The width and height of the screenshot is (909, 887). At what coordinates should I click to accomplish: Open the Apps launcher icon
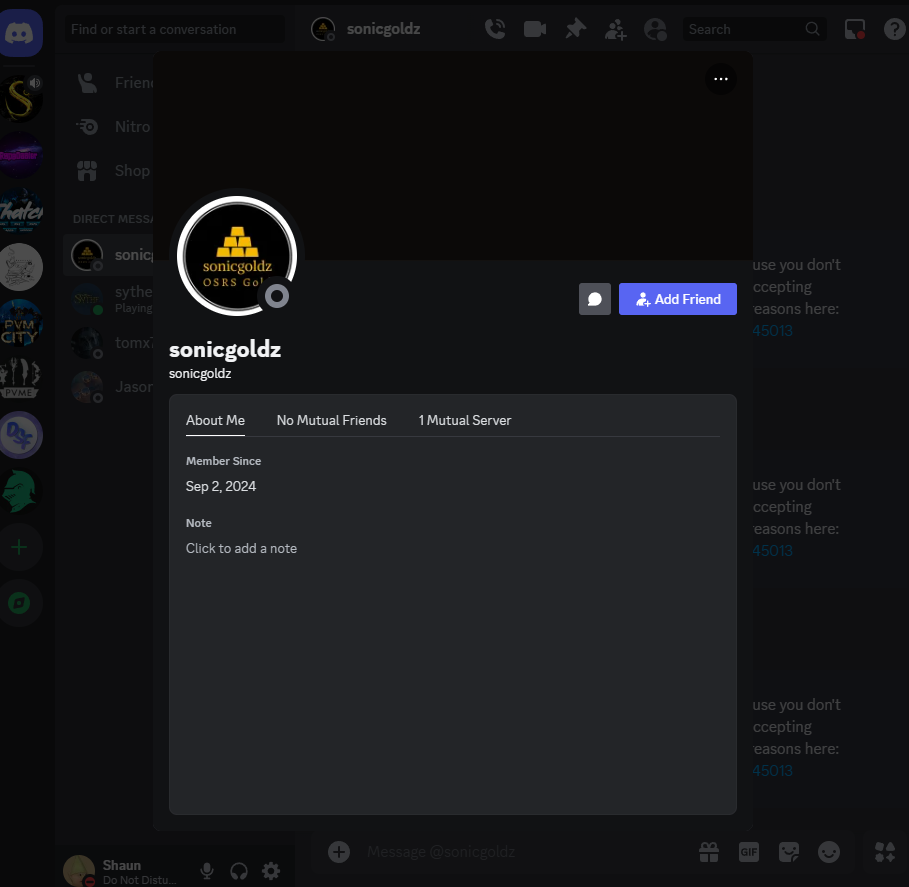[x=885, y=852]
